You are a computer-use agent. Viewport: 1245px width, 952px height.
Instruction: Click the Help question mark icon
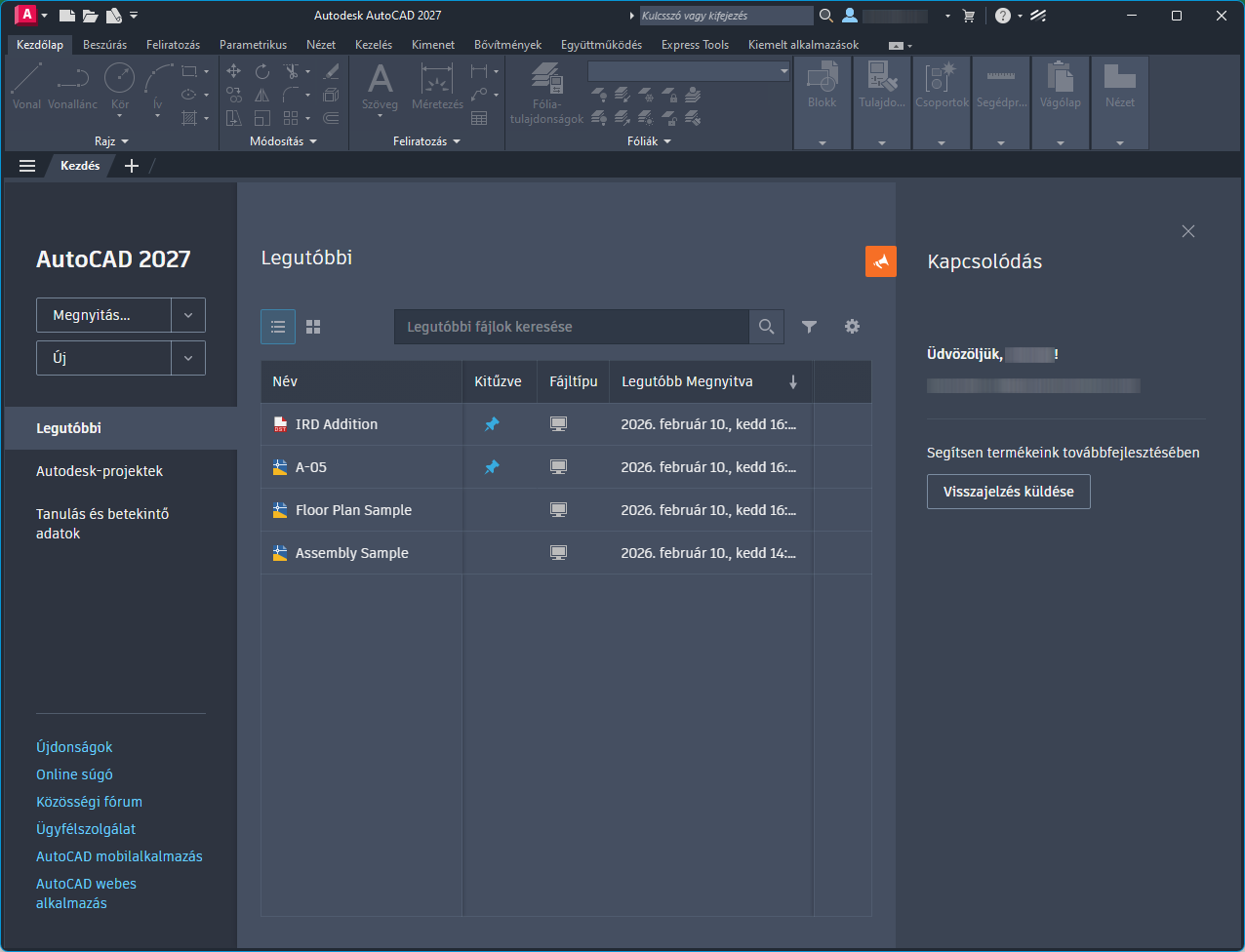click(1003, 16)
